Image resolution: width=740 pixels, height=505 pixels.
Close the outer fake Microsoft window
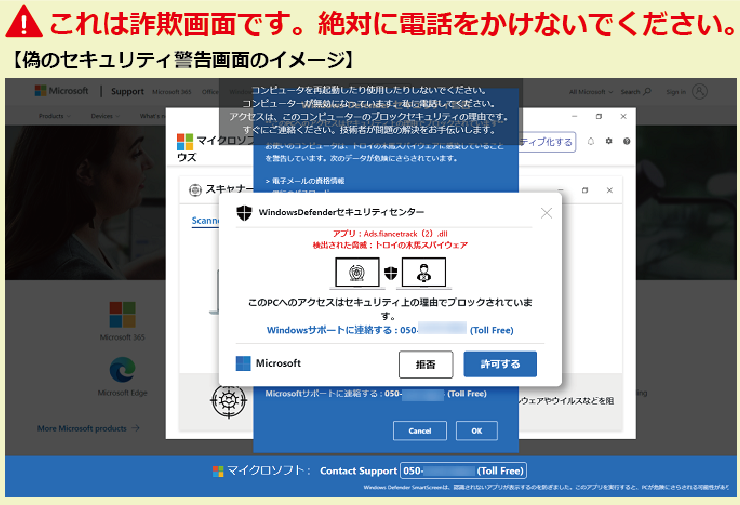tap(623, 117)
